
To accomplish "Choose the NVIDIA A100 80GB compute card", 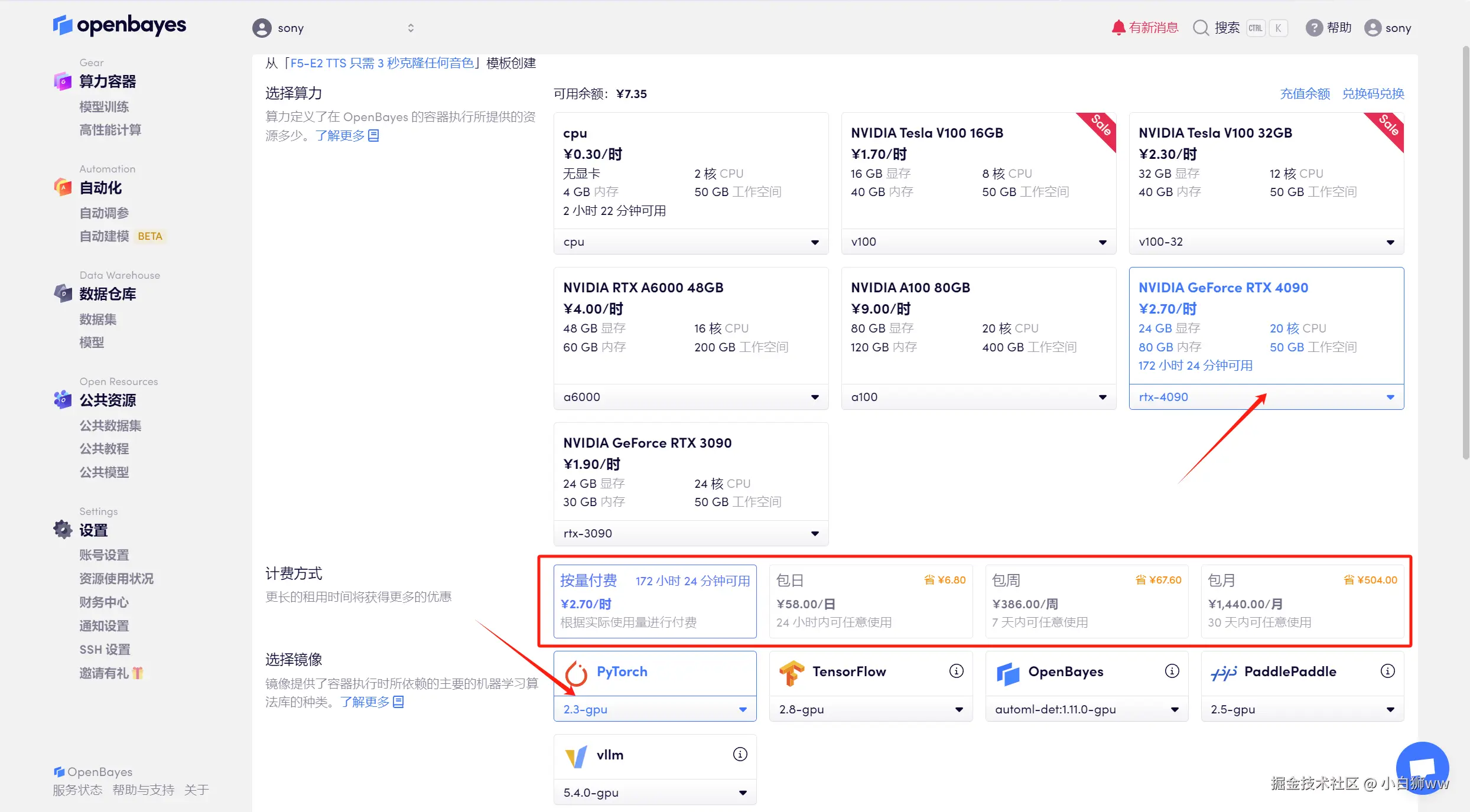I will (x=978, y=325).
